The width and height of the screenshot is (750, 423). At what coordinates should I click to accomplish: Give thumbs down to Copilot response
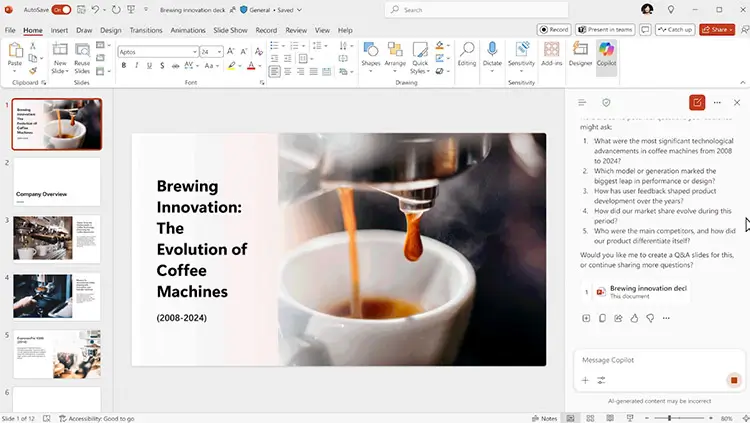650,318
